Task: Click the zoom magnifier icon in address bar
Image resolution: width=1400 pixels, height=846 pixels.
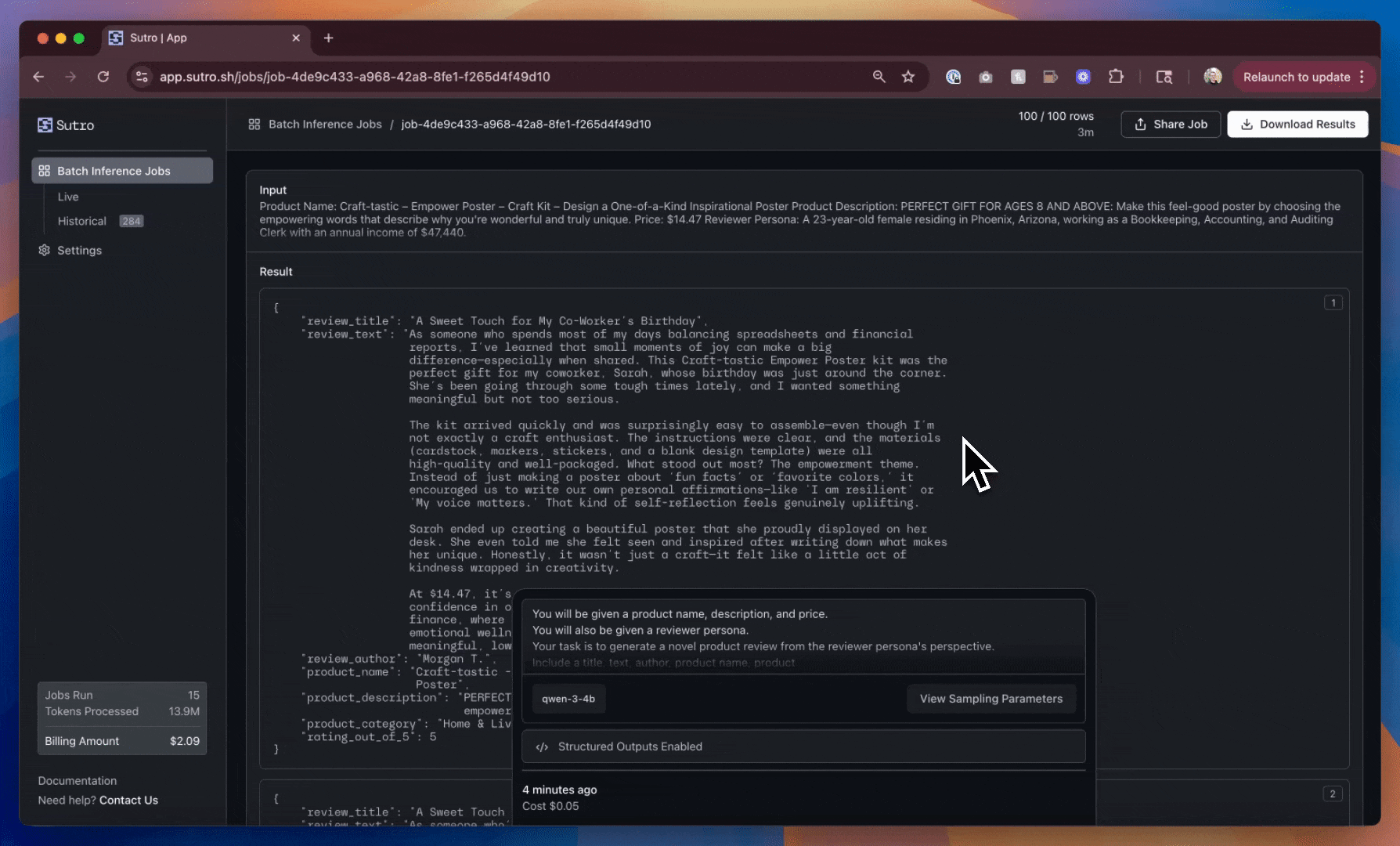Action: (879, 77)
